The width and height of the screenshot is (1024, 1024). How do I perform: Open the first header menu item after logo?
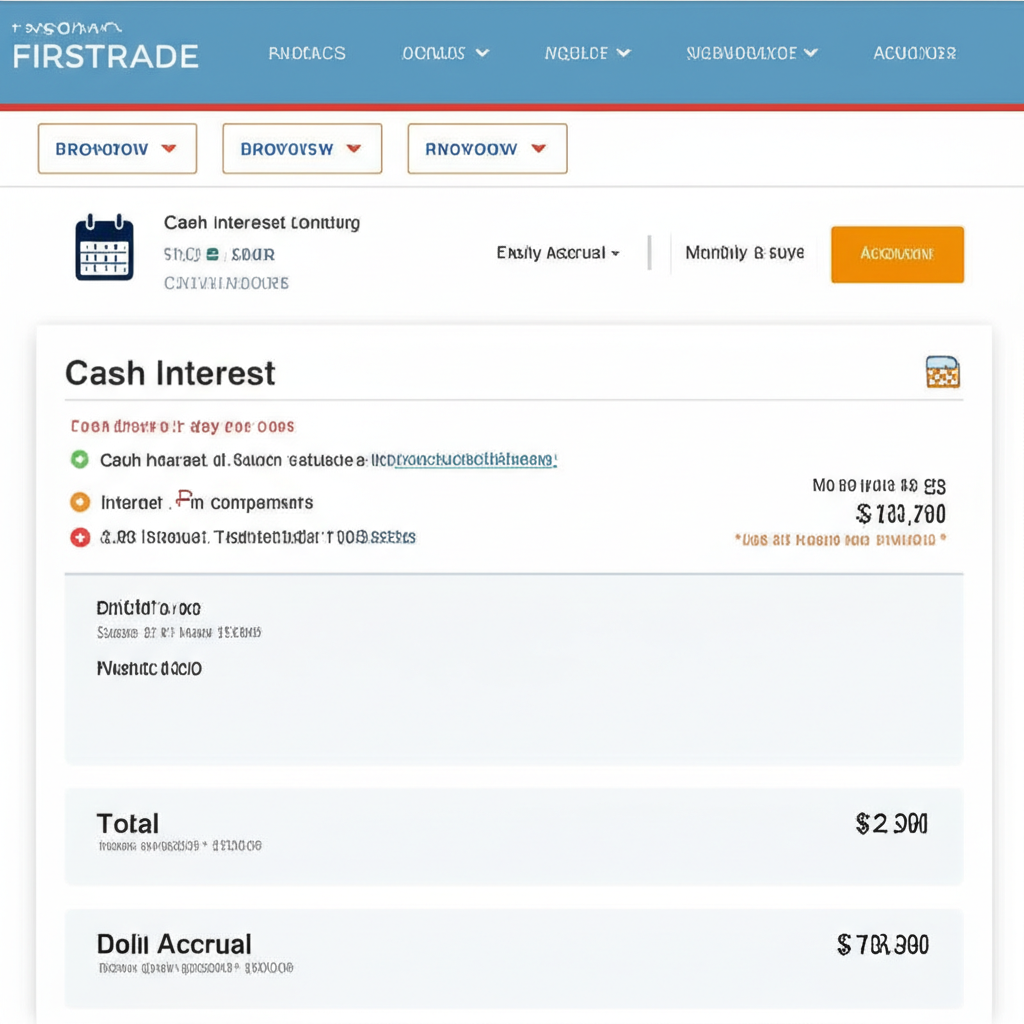(307, 53)
